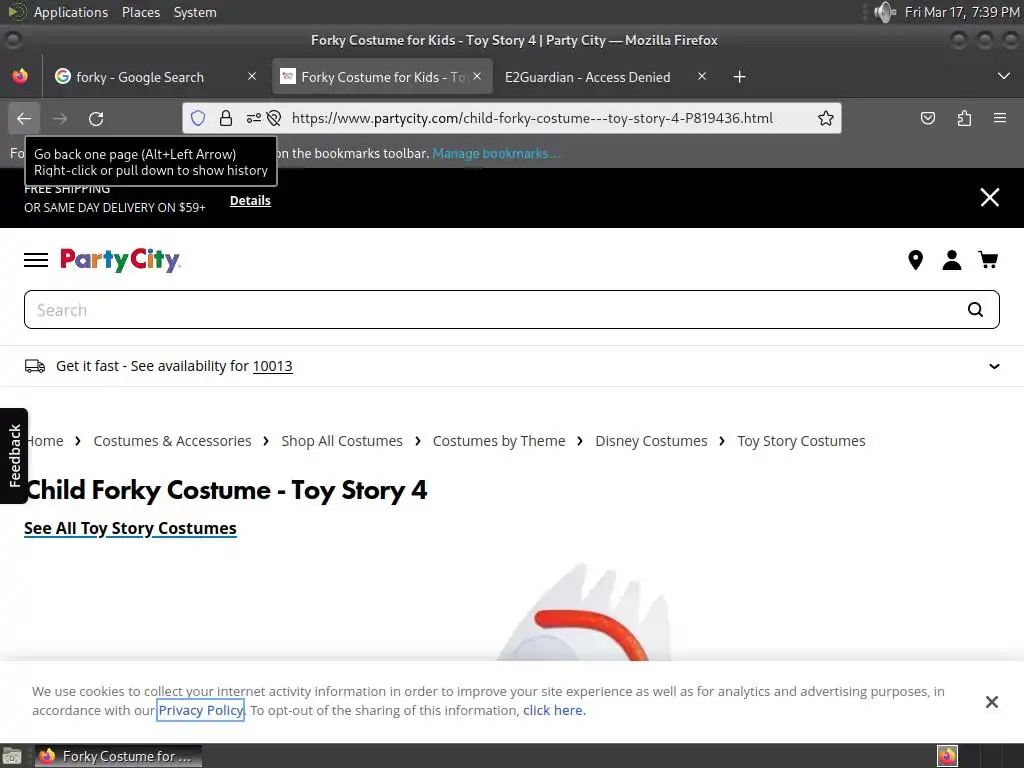Close the cookie notice

991,701
